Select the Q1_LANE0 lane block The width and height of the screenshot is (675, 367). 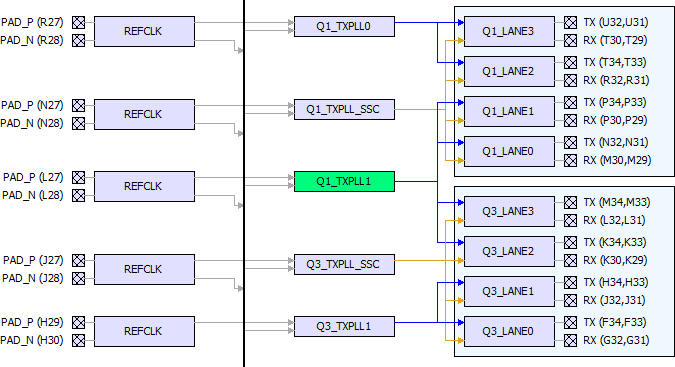pyautogui.click(x=509, y=151)
